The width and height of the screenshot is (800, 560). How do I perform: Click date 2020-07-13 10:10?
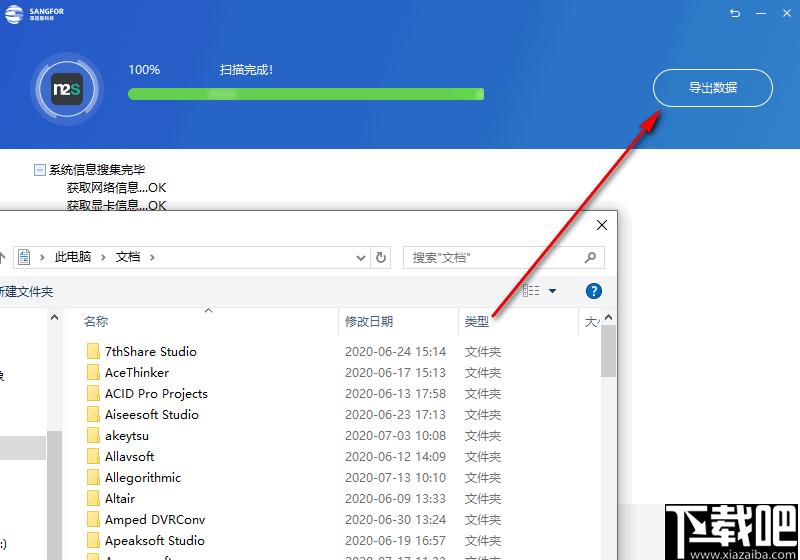click(395, 477)
